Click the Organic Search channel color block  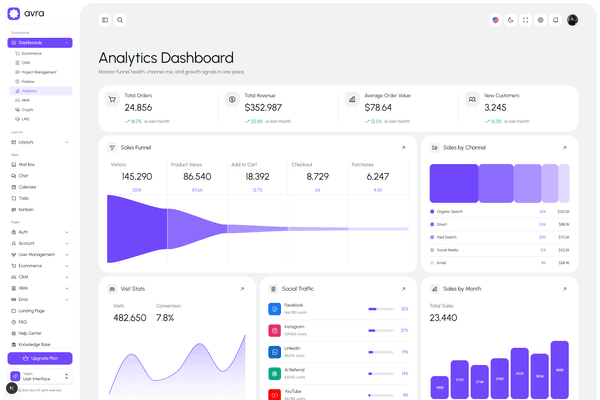pos(454,183)
